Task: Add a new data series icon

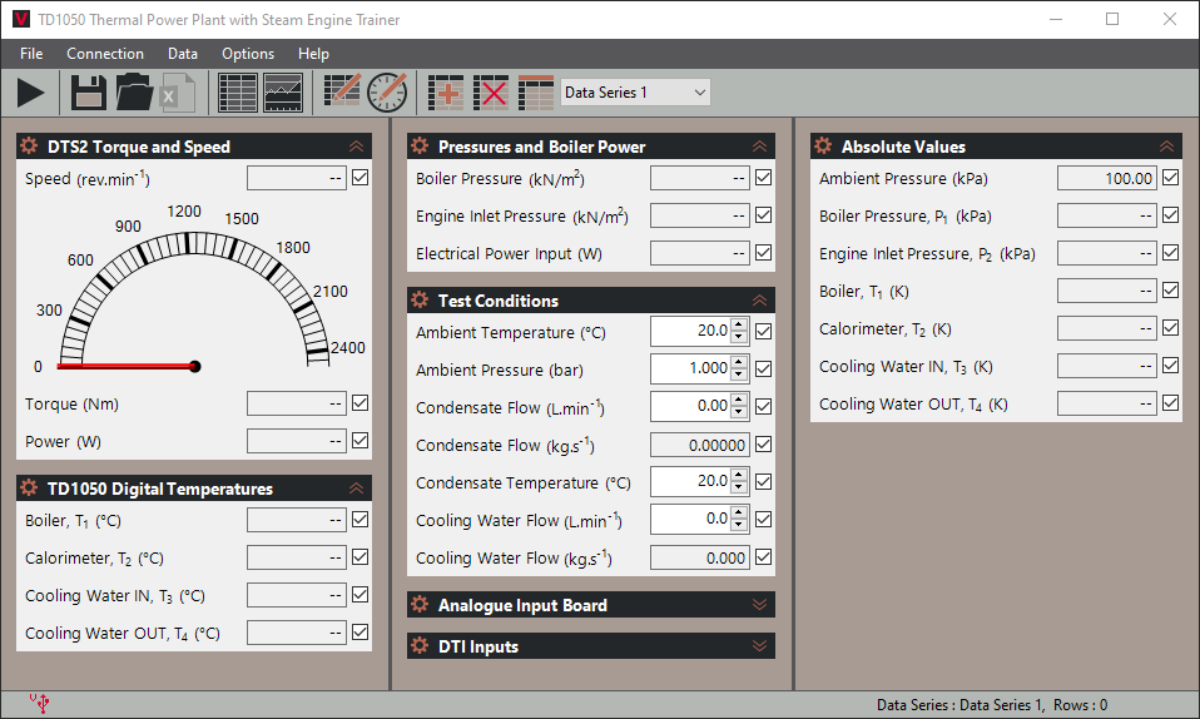Action: coord(445,93)
